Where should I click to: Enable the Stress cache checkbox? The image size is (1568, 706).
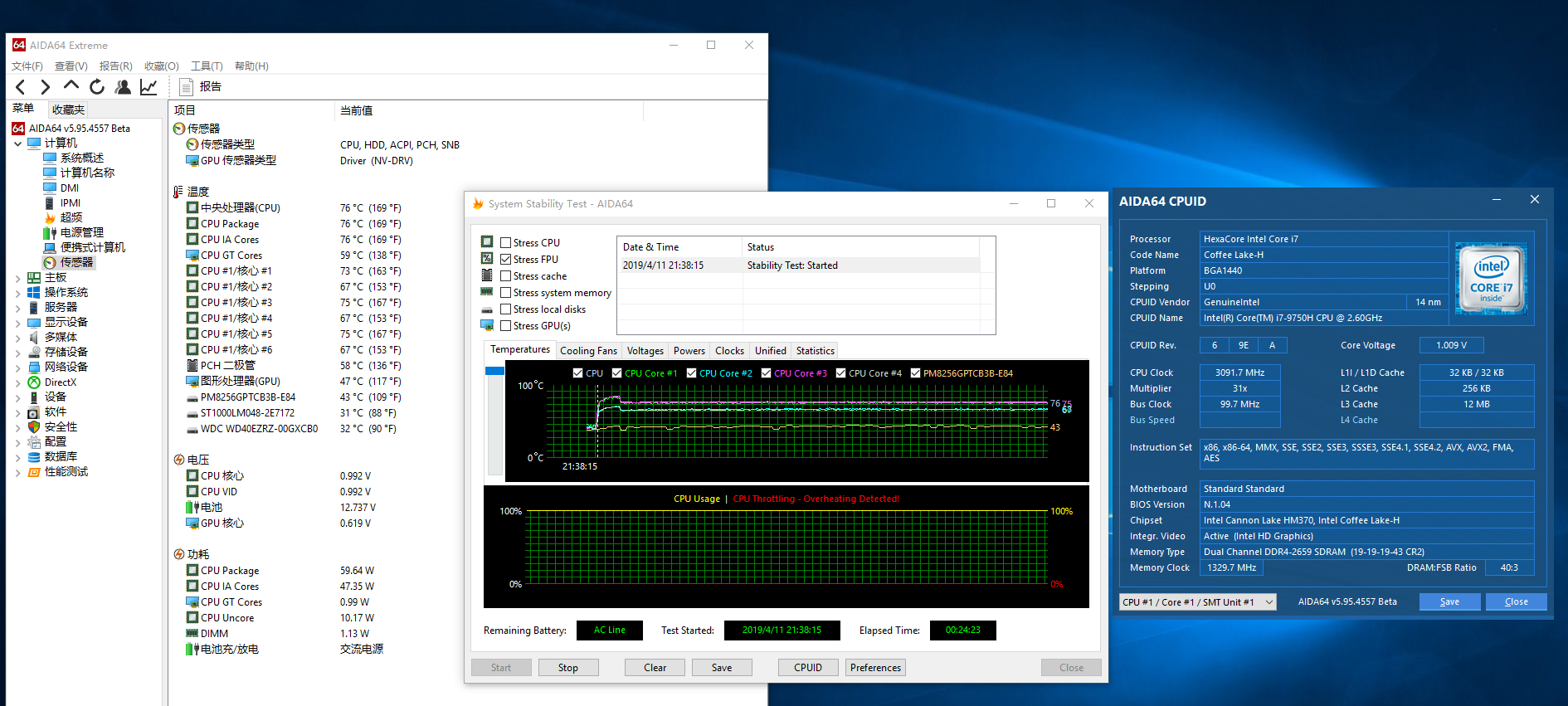point(505,275)
